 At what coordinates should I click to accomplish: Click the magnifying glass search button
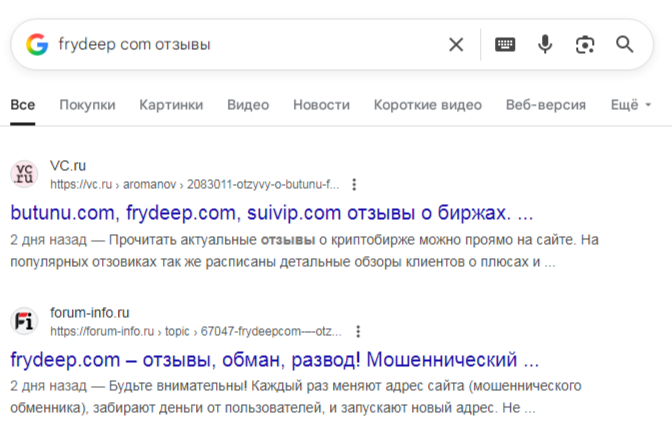tap(625, 44)
